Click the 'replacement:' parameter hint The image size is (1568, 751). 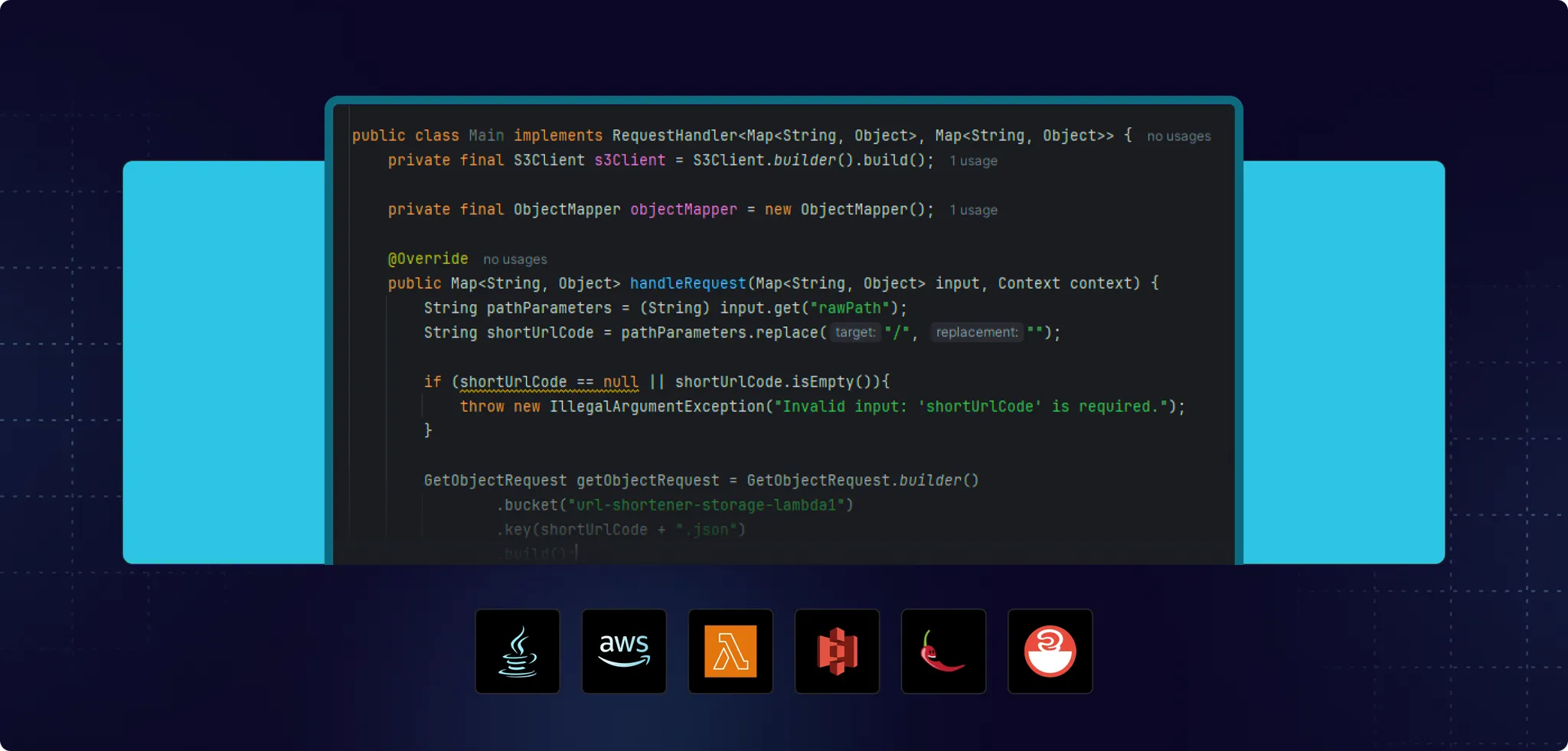click(x=977, y=332)
